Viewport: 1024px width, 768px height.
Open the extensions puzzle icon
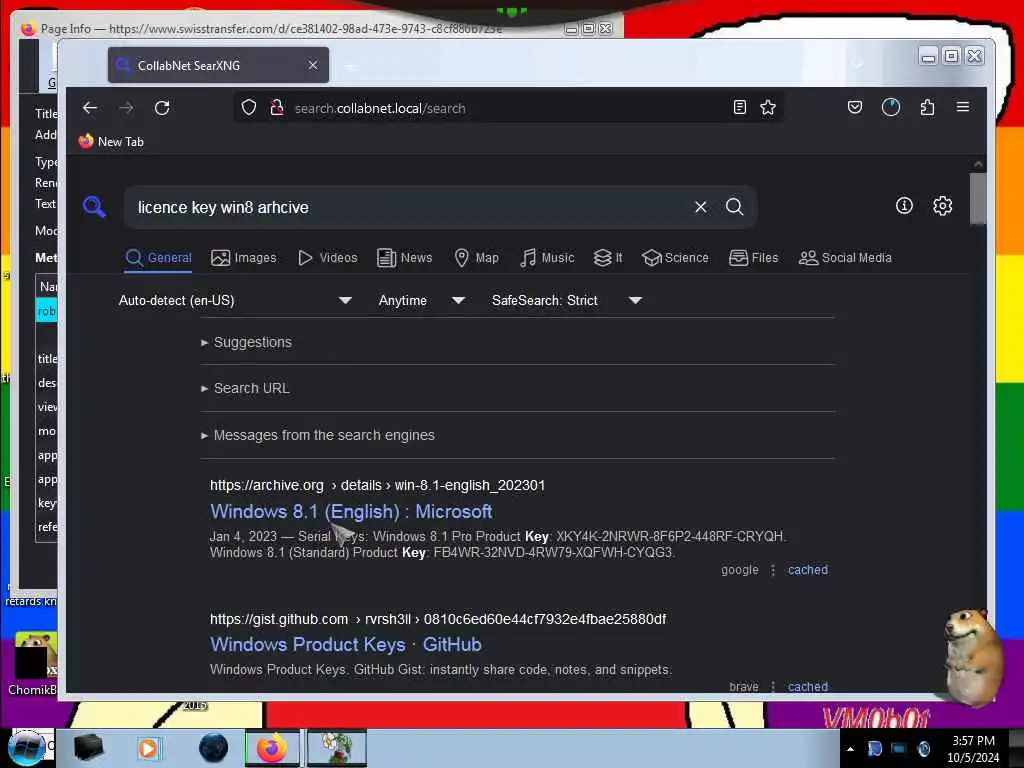927,107
